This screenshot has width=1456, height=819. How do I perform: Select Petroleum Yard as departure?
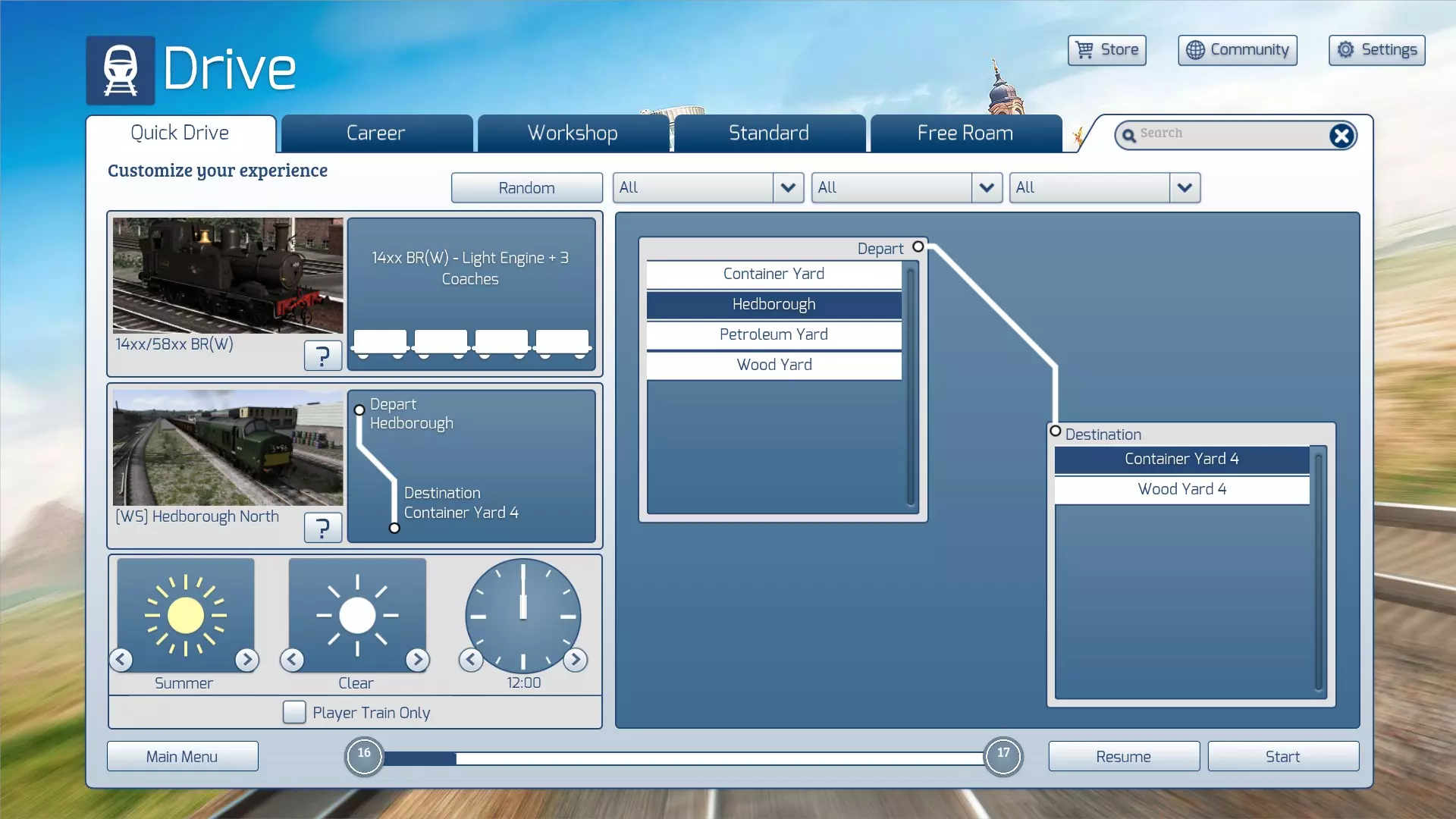click(773, 334)
